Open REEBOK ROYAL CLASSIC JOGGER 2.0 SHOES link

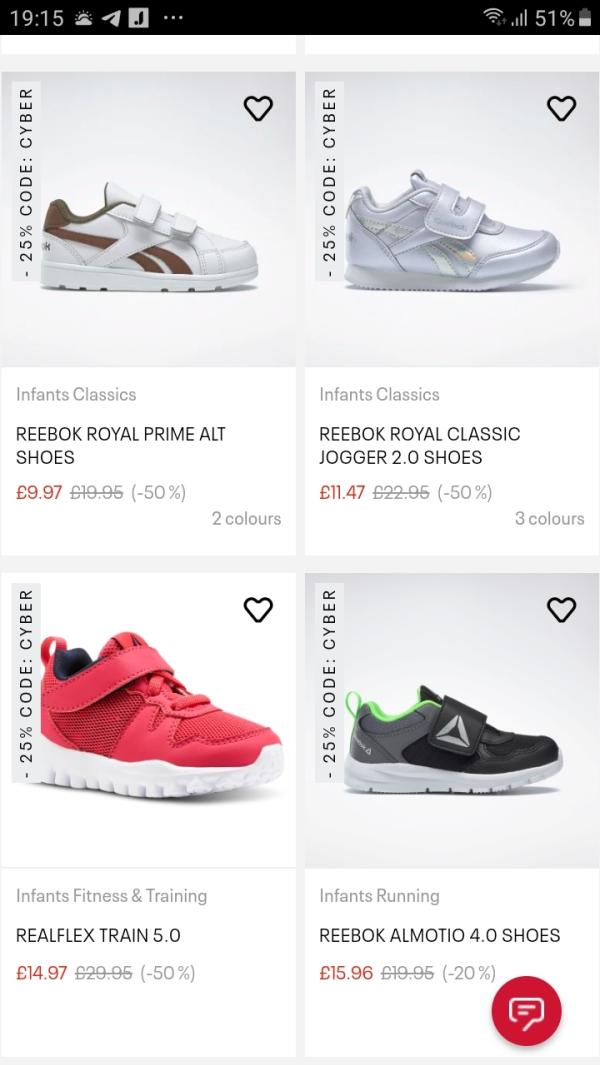(x=420, y=446)
